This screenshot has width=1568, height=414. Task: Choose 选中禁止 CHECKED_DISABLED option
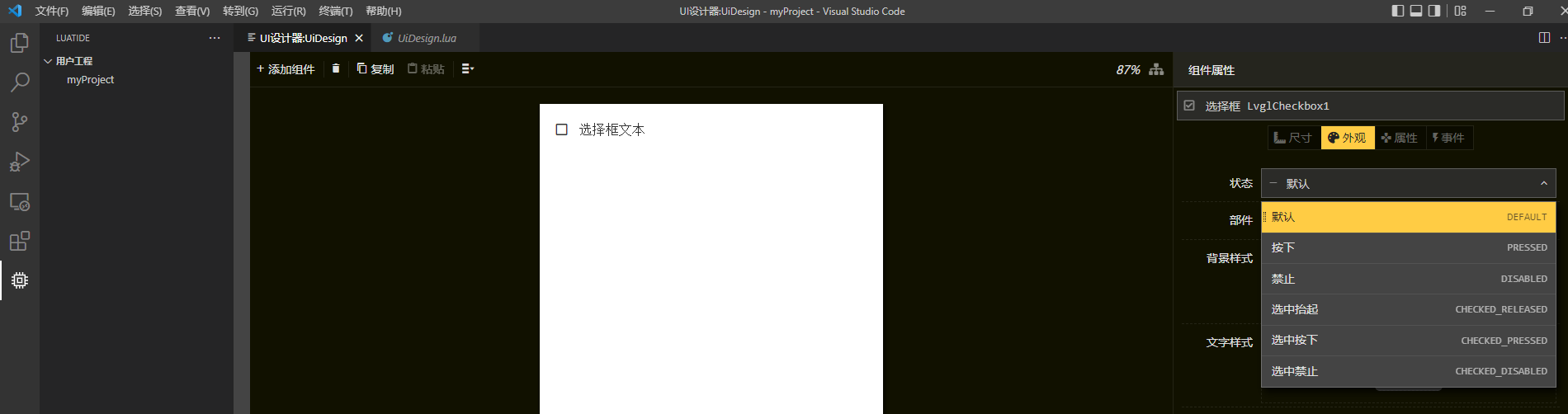click(x=1408, y=371)
